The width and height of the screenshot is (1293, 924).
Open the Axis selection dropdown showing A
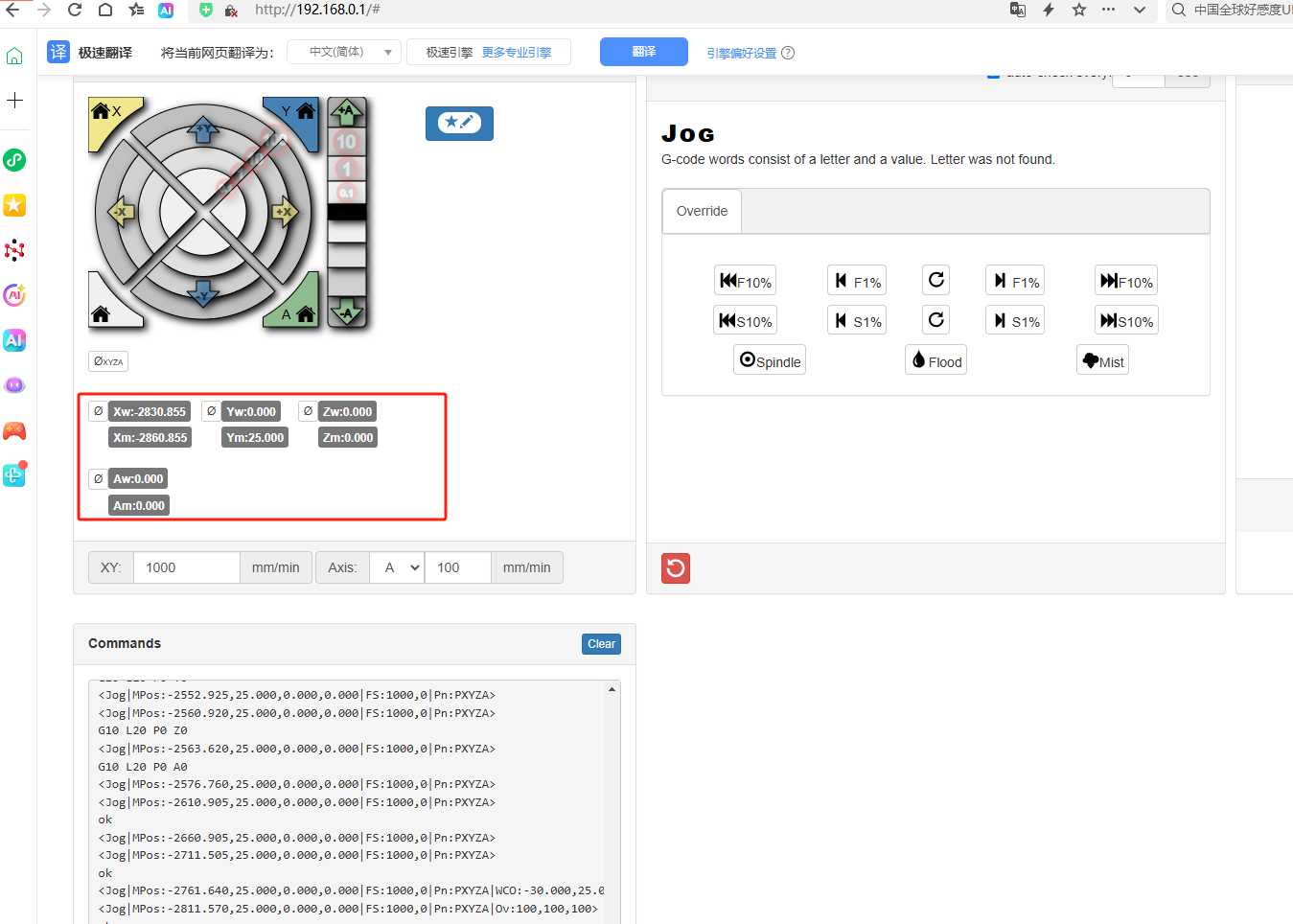click(396, 566)
